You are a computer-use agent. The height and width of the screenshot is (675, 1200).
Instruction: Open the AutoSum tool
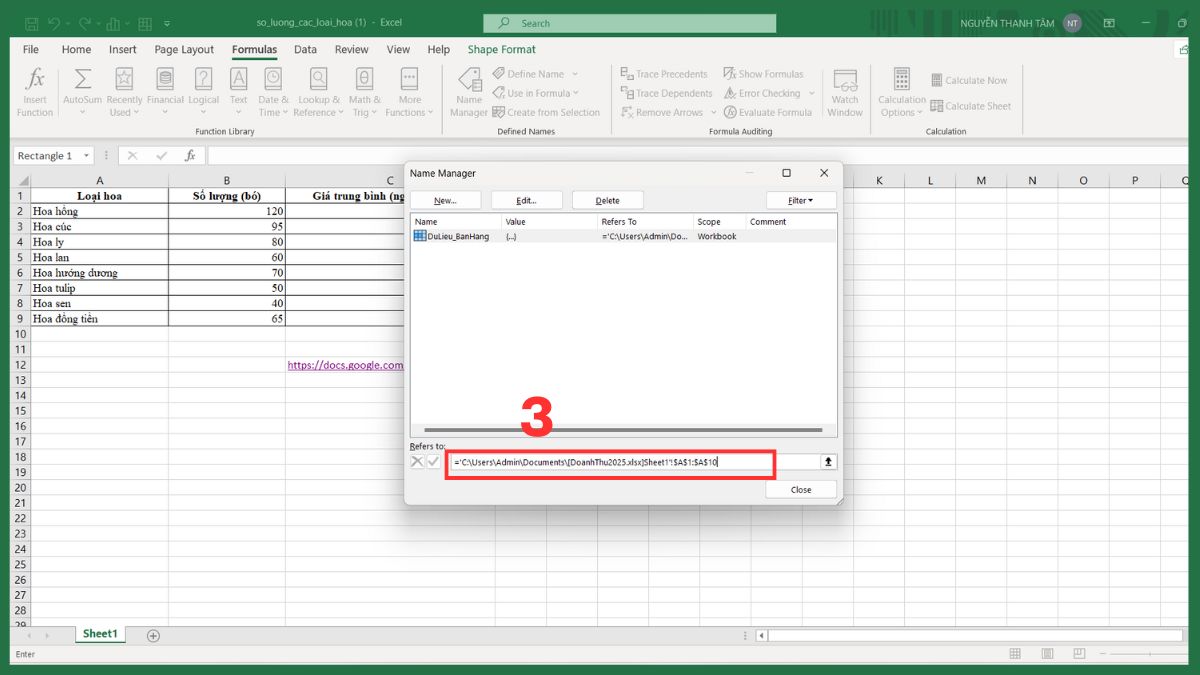[x=82, y=80]
